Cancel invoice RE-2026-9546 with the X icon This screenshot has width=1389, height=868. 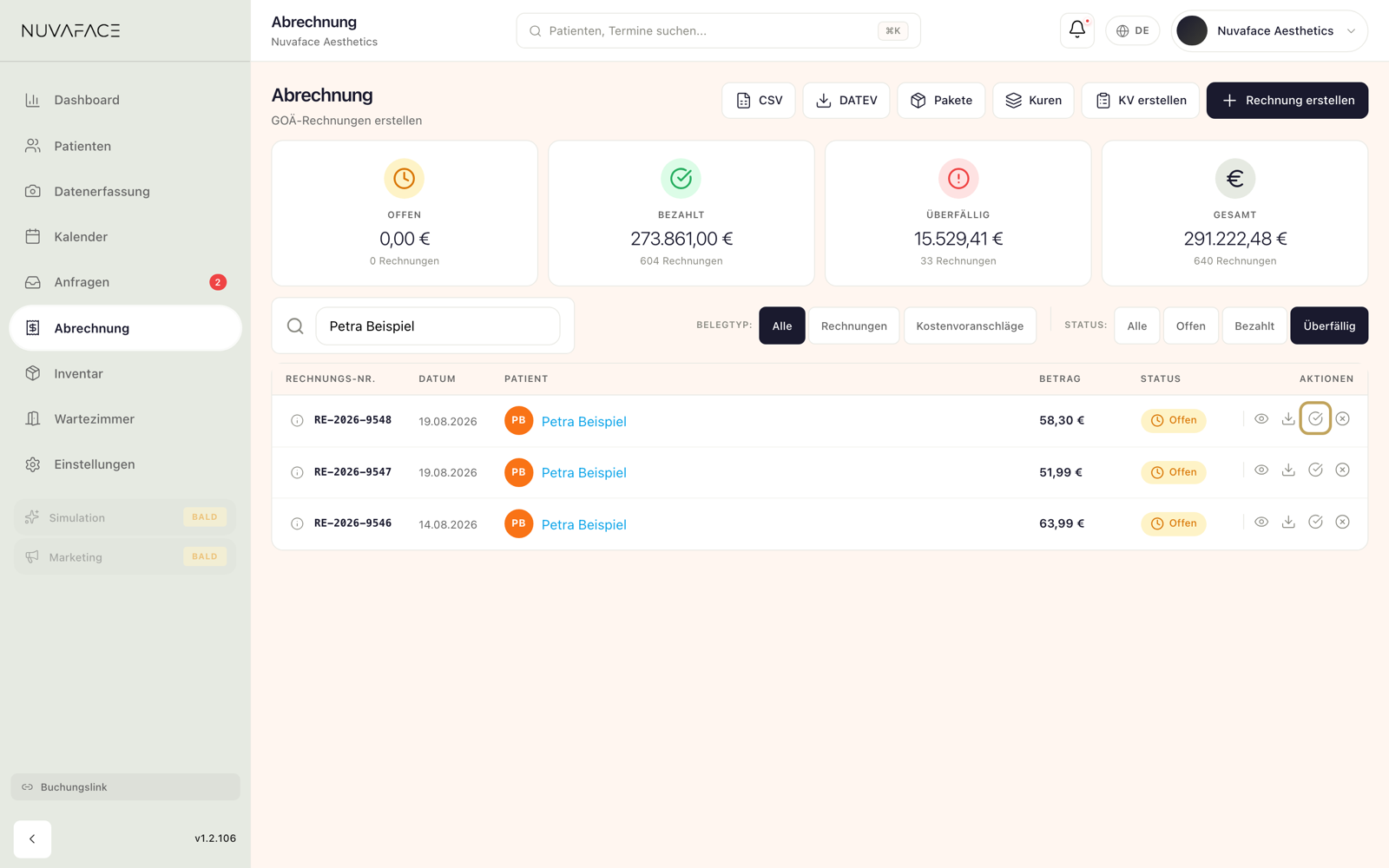(1343, 523)
